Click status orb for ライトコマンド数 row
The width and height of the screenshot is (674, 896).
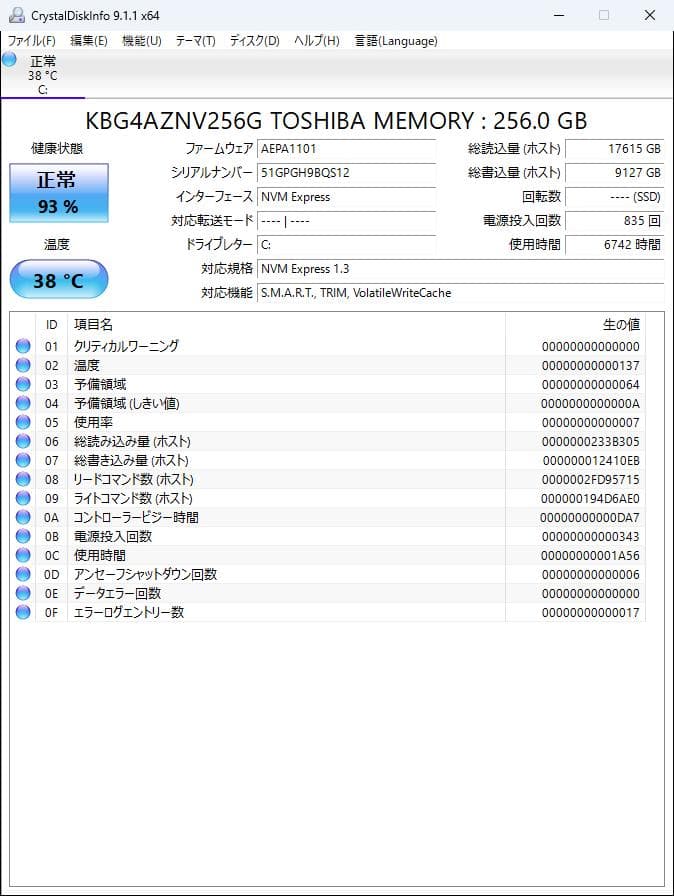[23, 498]
